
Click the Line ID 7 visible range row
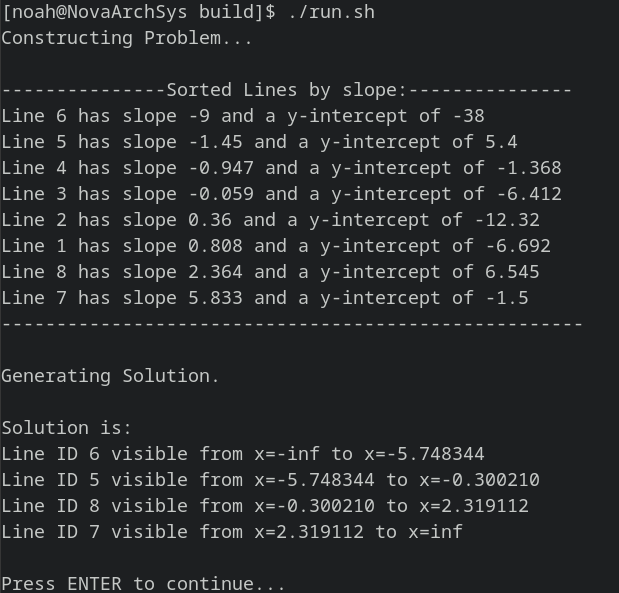click(x=232, y=532)
